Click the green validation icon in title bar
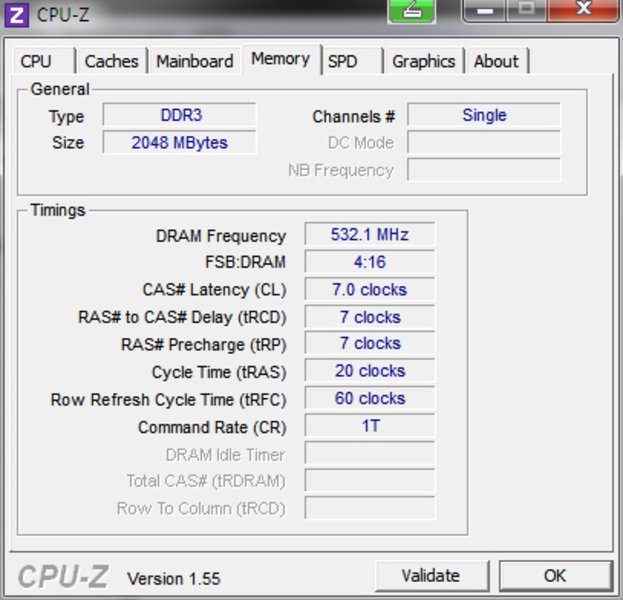The image size is (623, 600). (412, 11)
